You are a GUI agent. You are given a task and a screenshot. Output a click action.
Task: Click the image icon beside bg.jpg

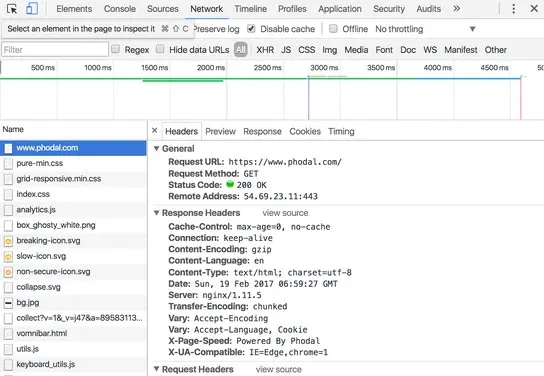tap(8, 303)
